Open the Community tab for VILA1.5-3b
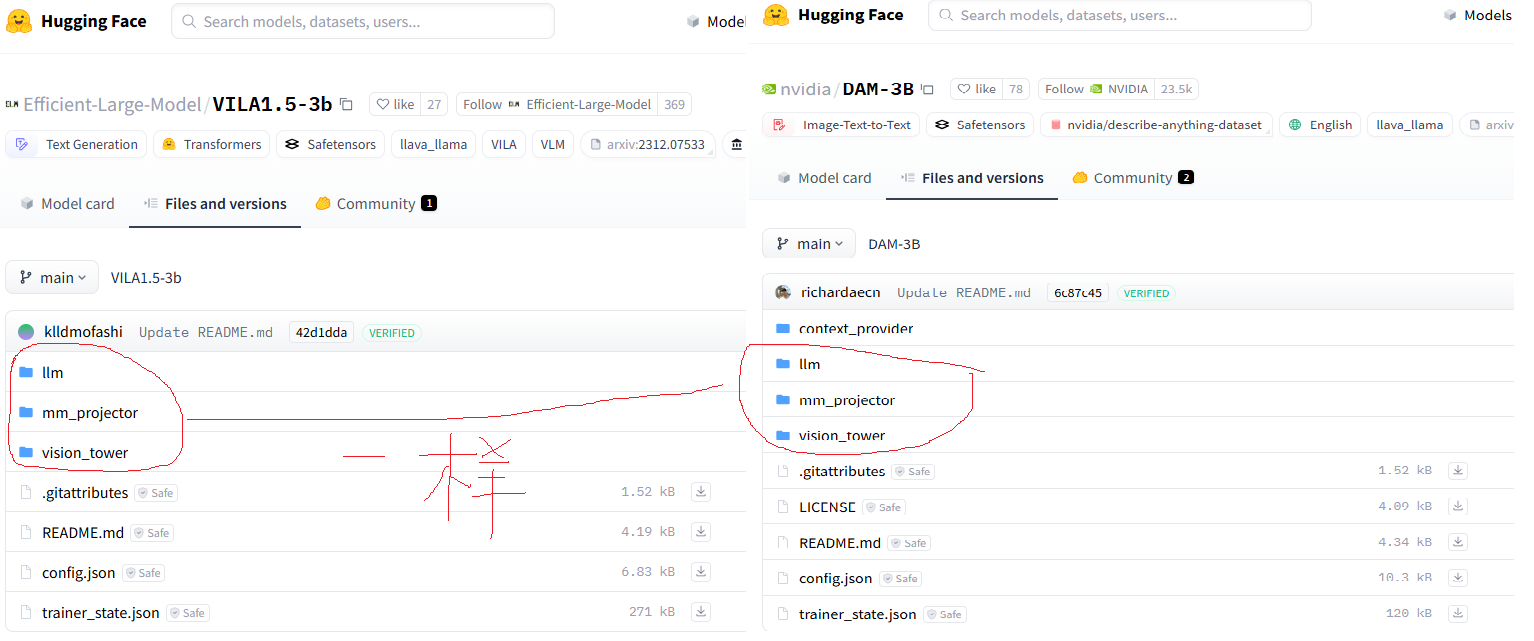This screenshot has height=641, width=1534. pos(376,204)
